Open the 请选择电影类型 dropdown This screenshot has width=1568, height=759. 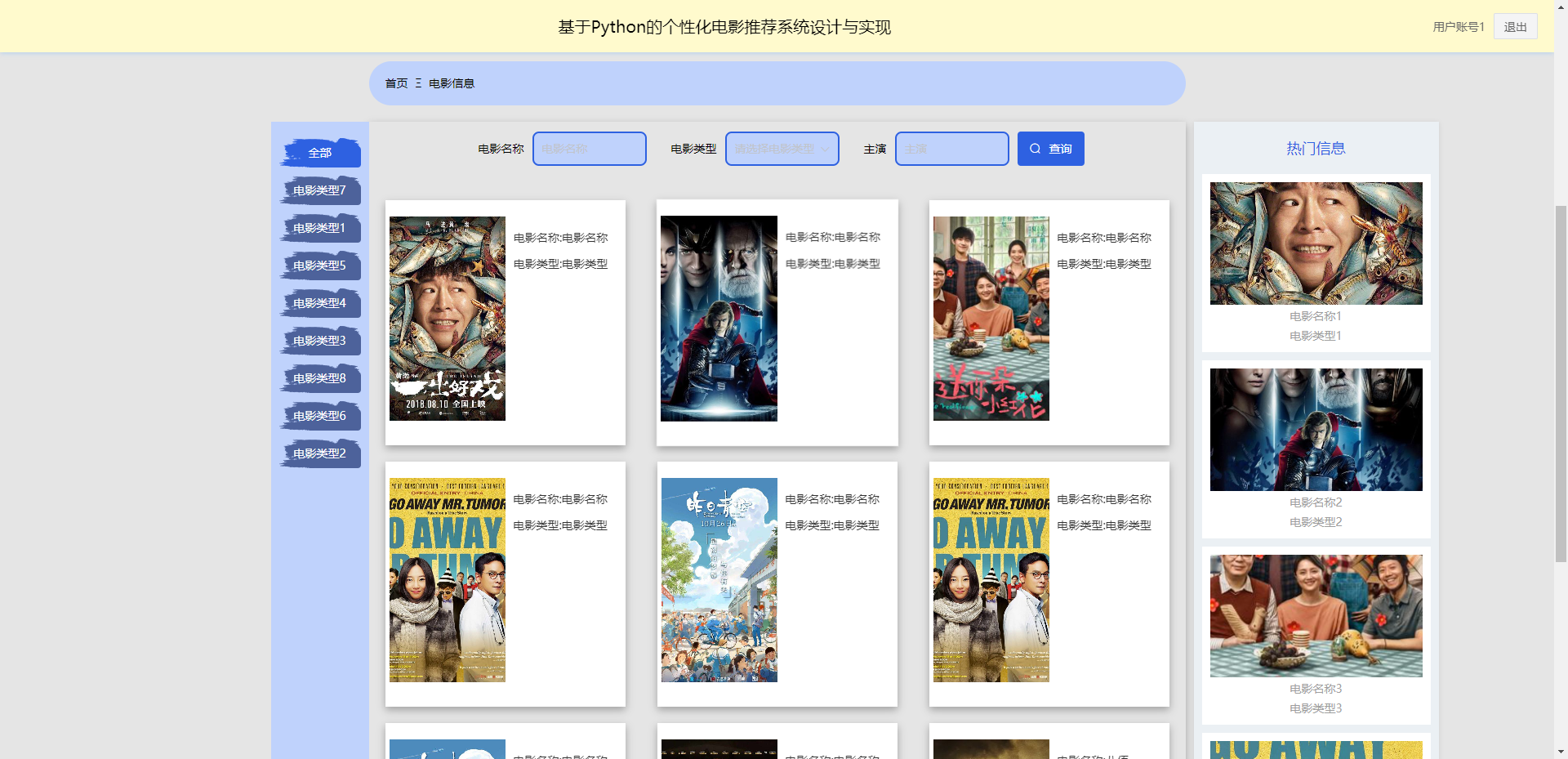click(776, 149)
